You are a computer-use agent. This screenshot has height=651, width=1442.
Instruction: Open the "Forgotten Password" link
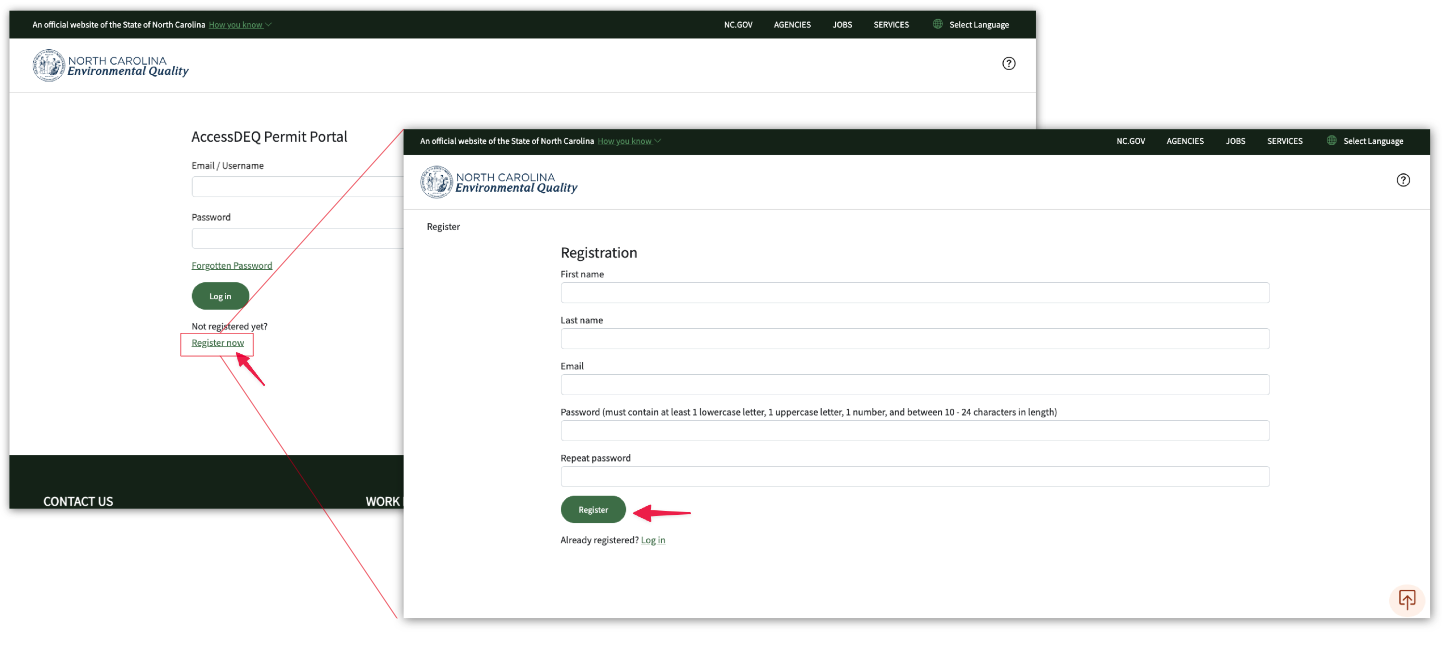[232, 265]
